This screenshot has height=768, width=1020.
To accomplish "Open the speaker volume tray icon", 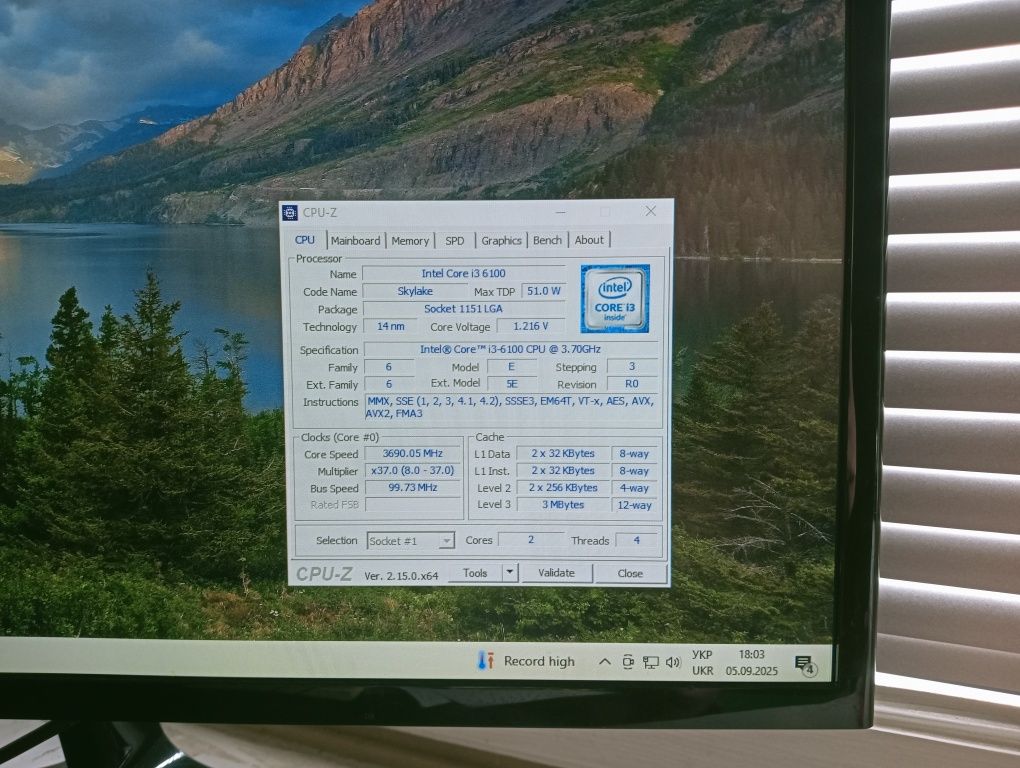I will [673, 662].
